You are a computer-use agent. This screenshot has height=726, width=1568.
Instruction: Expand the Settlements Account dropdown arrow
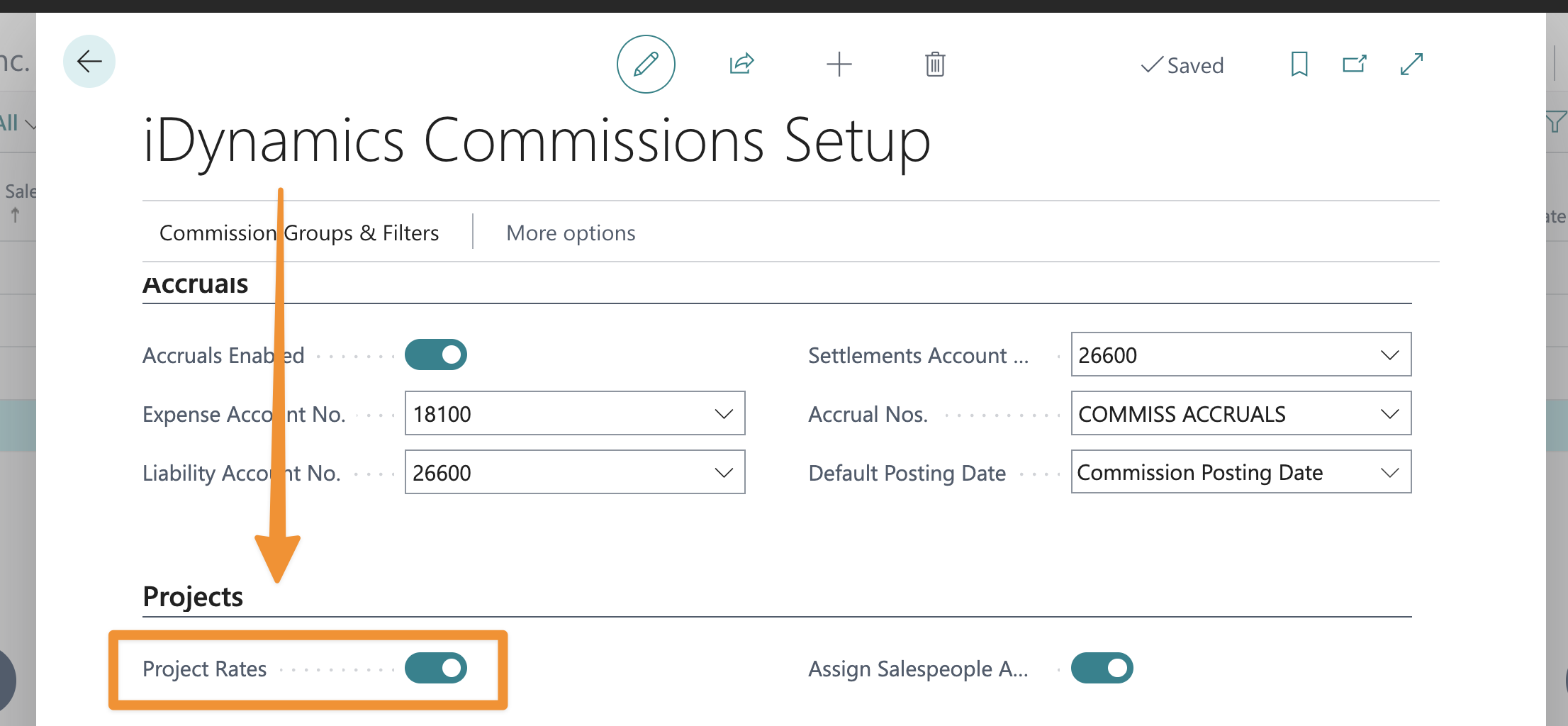[x=1390, y=355]
